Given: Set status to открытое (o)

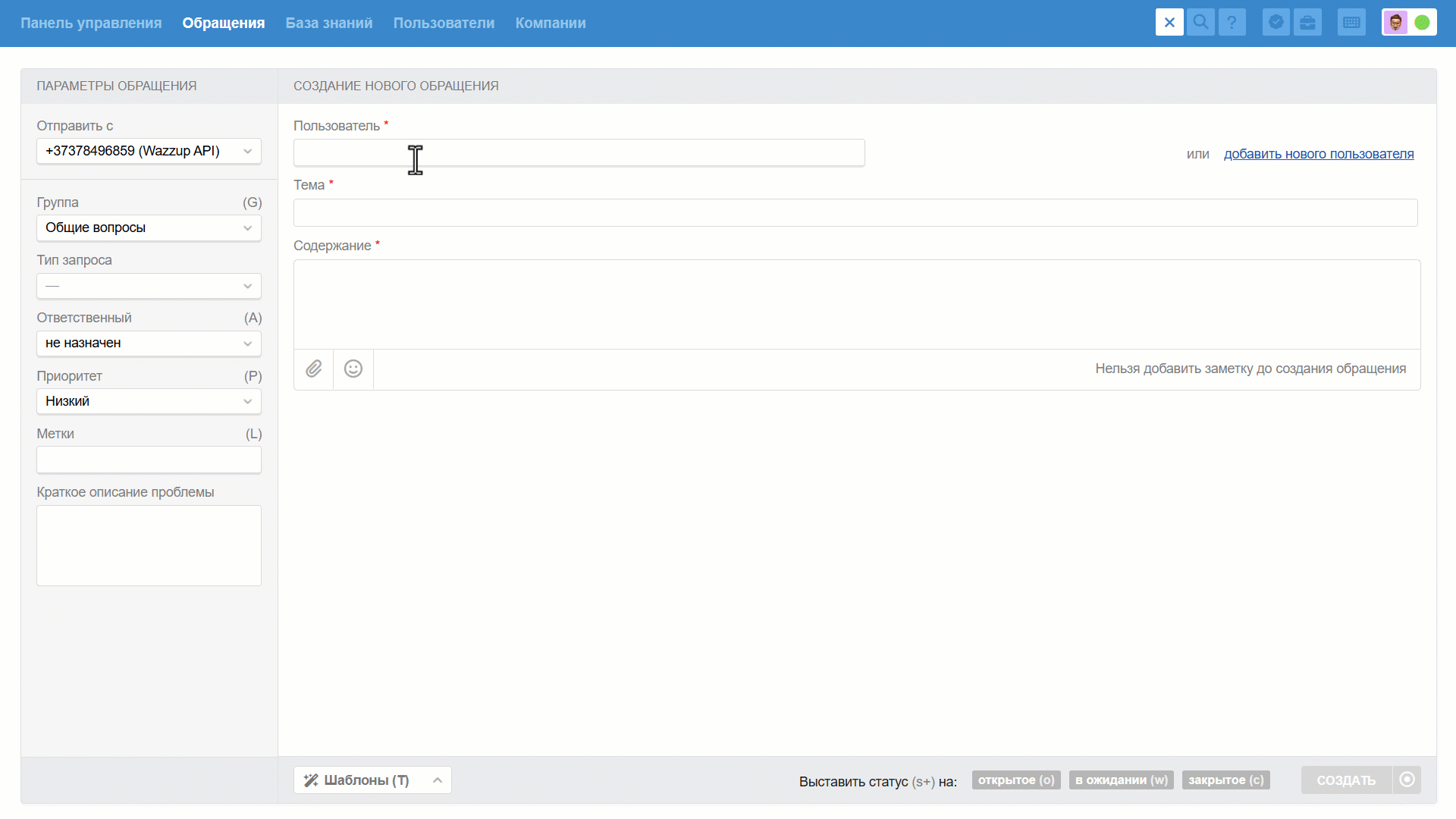Looking at the screenshot, I should pos(1016,780).
